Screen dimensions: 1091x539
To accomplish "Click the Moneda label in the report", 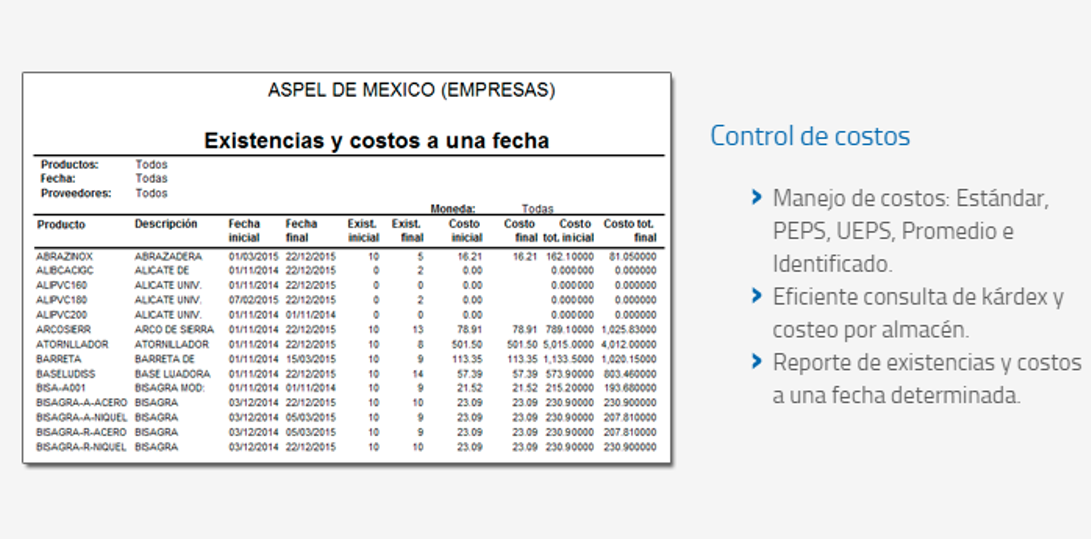I will [x=452, y=209].
